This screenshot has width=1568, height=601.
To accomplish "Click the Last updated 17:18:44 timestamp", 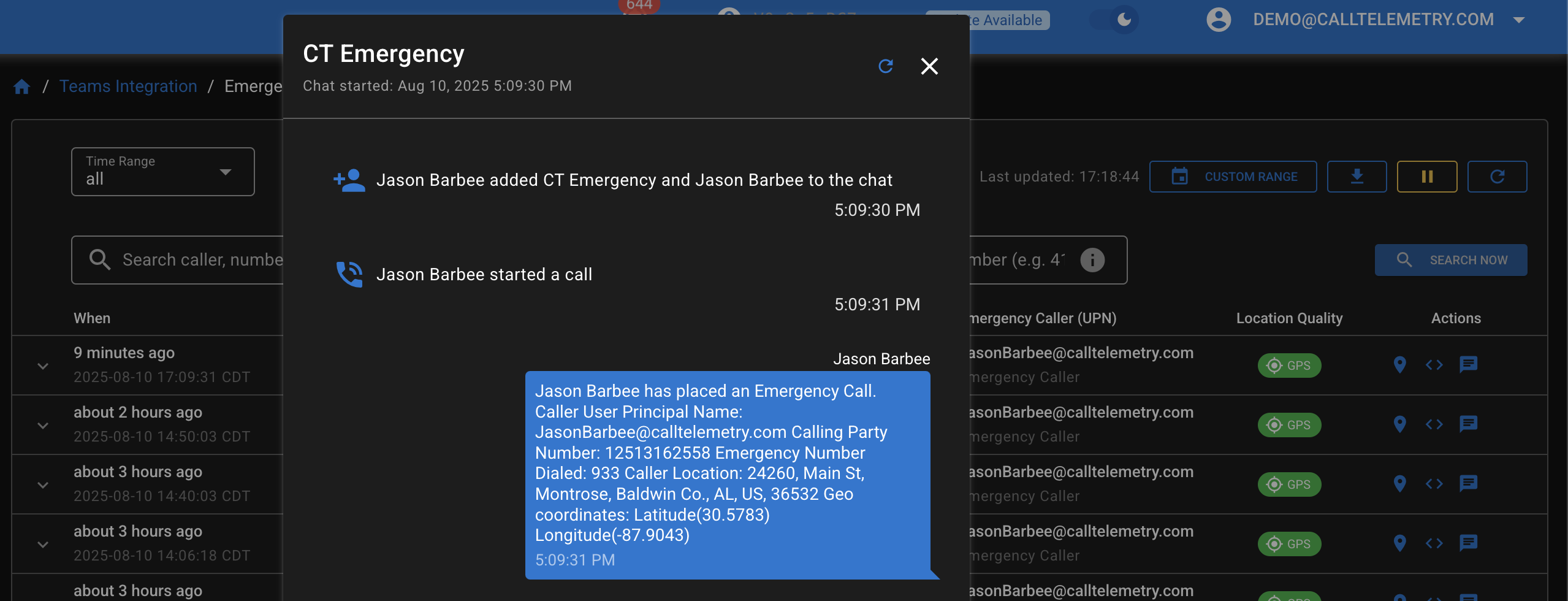I will tap(1059, 177).
